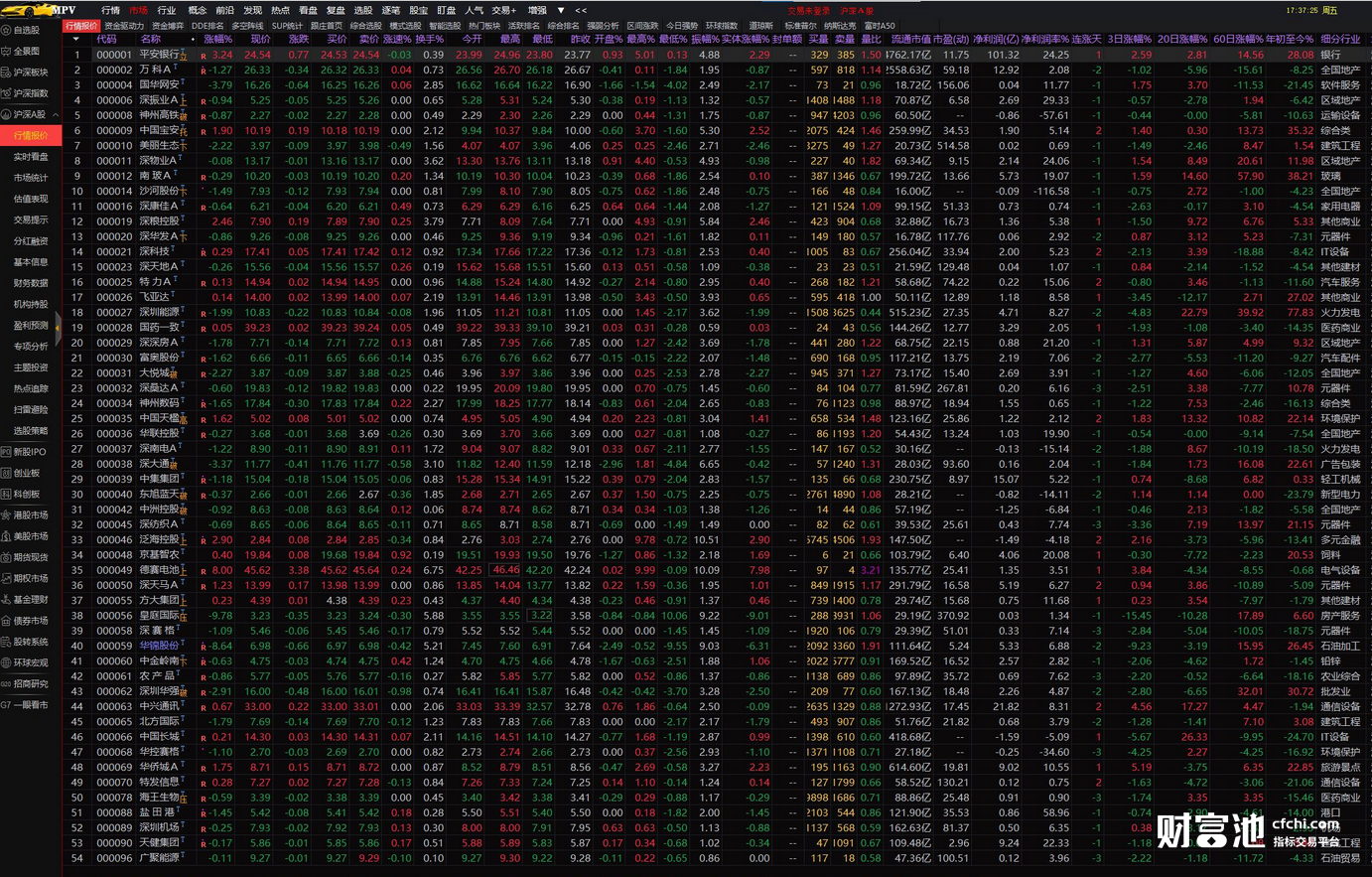
Task: Sort by the 涨幅% column header
Action: click(x=217, y=40)
